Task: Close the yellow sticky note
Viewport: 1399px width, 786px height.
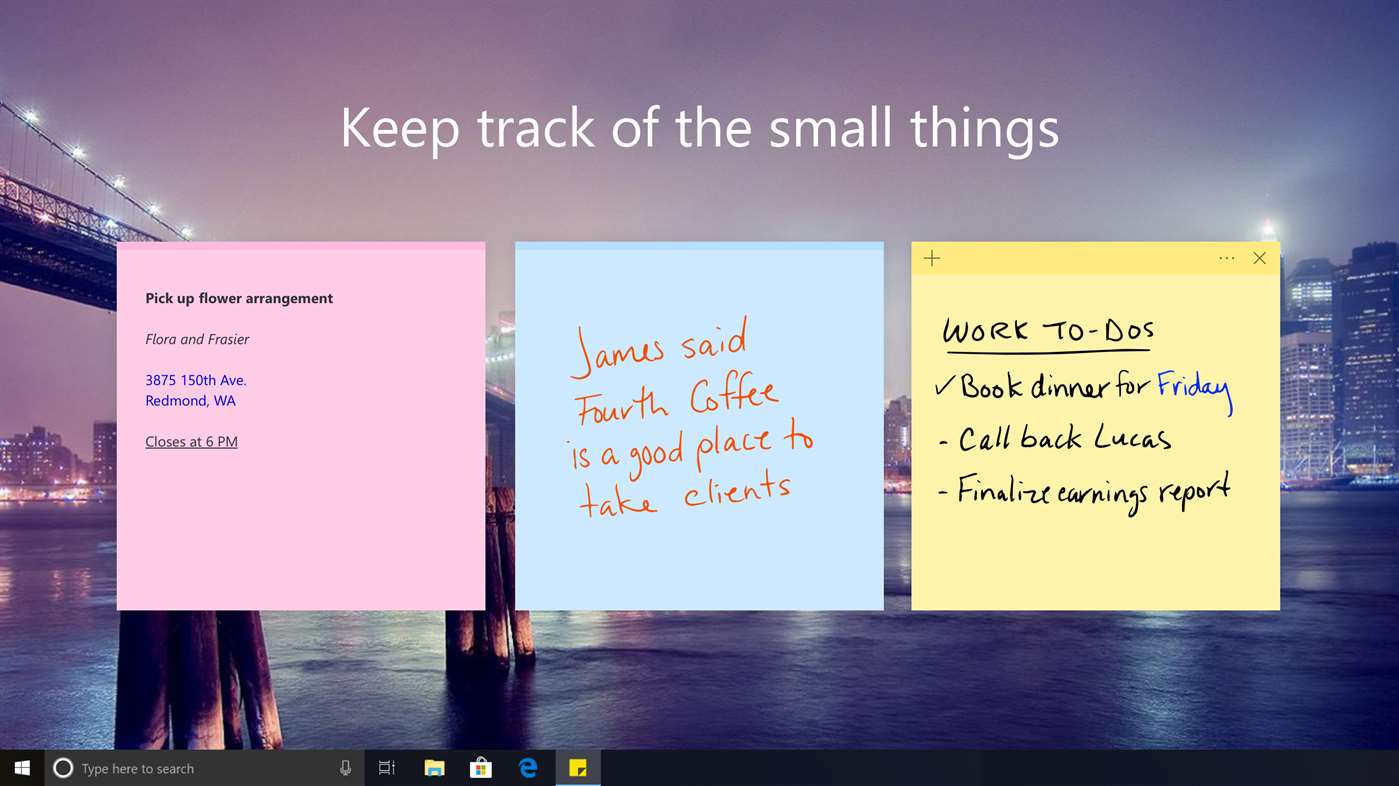Action: 1259,257
